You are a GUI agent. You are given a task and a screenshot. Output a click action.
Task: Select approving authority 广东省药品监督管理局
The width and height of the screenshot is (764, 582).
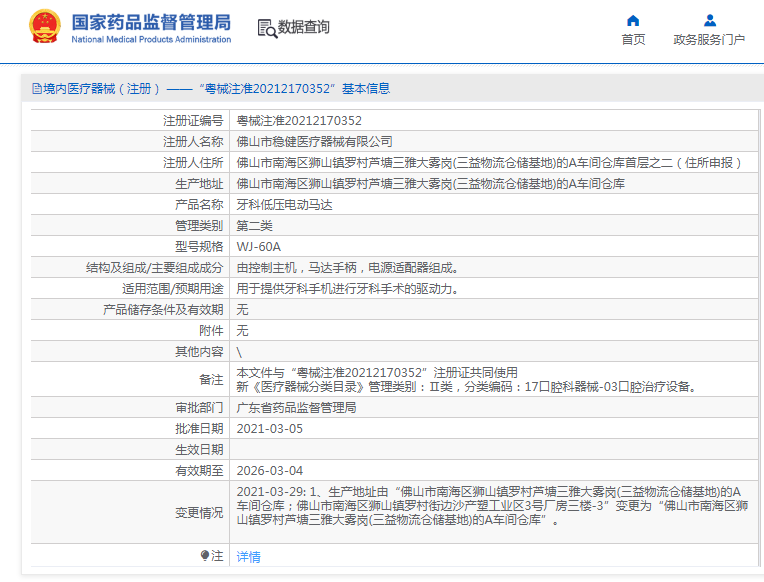pos(296,407)
